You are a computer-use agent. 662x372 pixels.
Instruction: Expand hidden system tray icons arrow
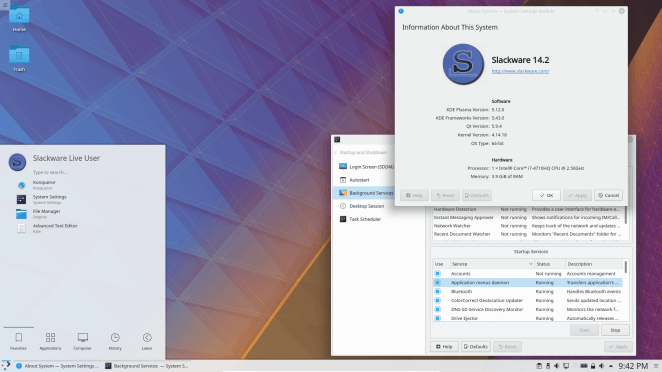tap(611, 366)
